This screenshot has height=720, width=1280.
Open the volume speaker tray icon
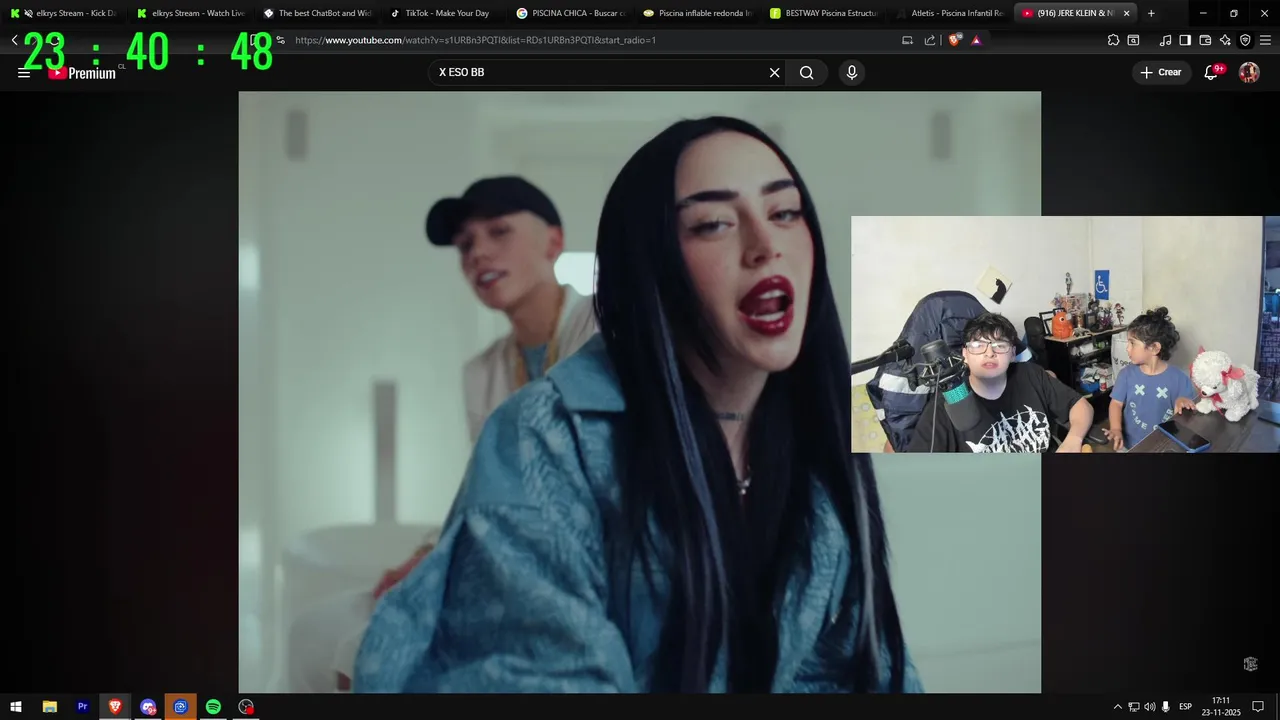(x=1150, y=707)
